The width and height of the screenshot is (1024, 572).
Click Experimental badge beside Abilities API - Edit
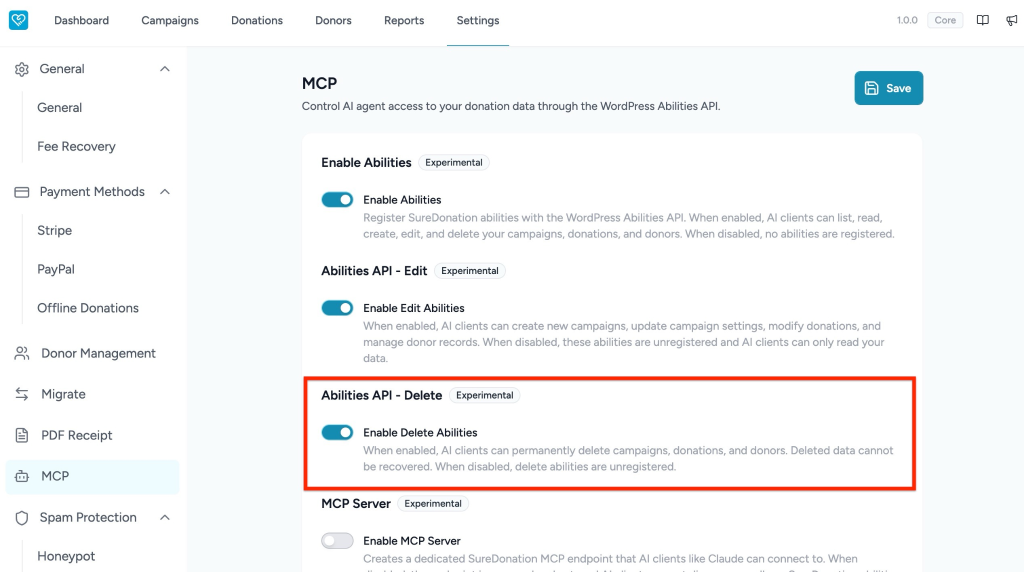(x=470, y=271)
